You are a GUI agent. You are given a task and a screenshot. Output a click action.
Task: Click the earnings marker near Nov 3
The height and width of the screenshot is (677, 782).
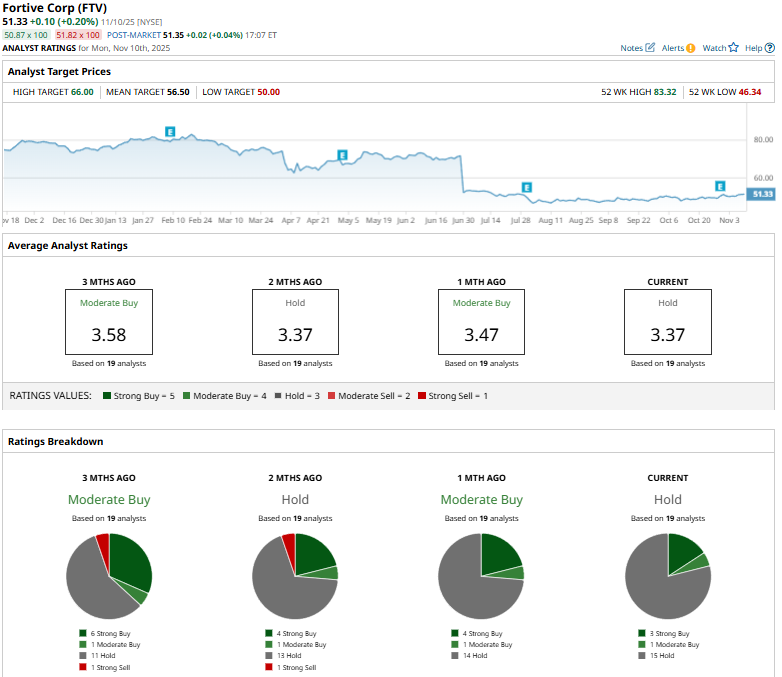[x=720, y=186]
